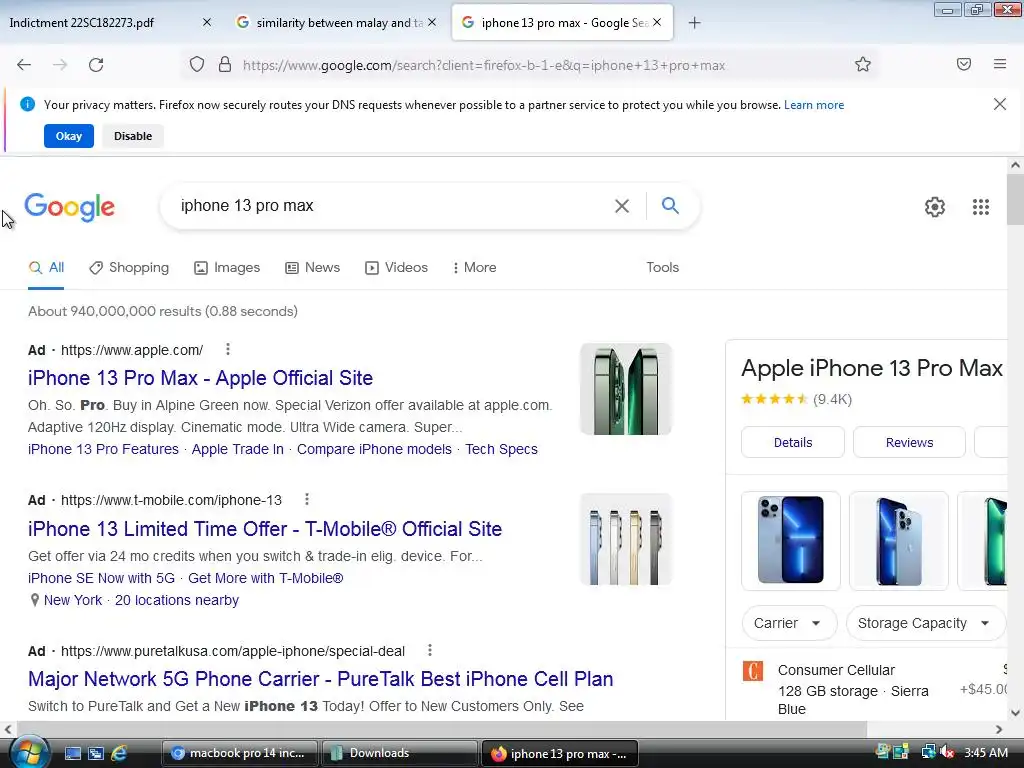1024x768 pixels.
Task: Bookmark this page with the star icon
Action: click(863, 65)
